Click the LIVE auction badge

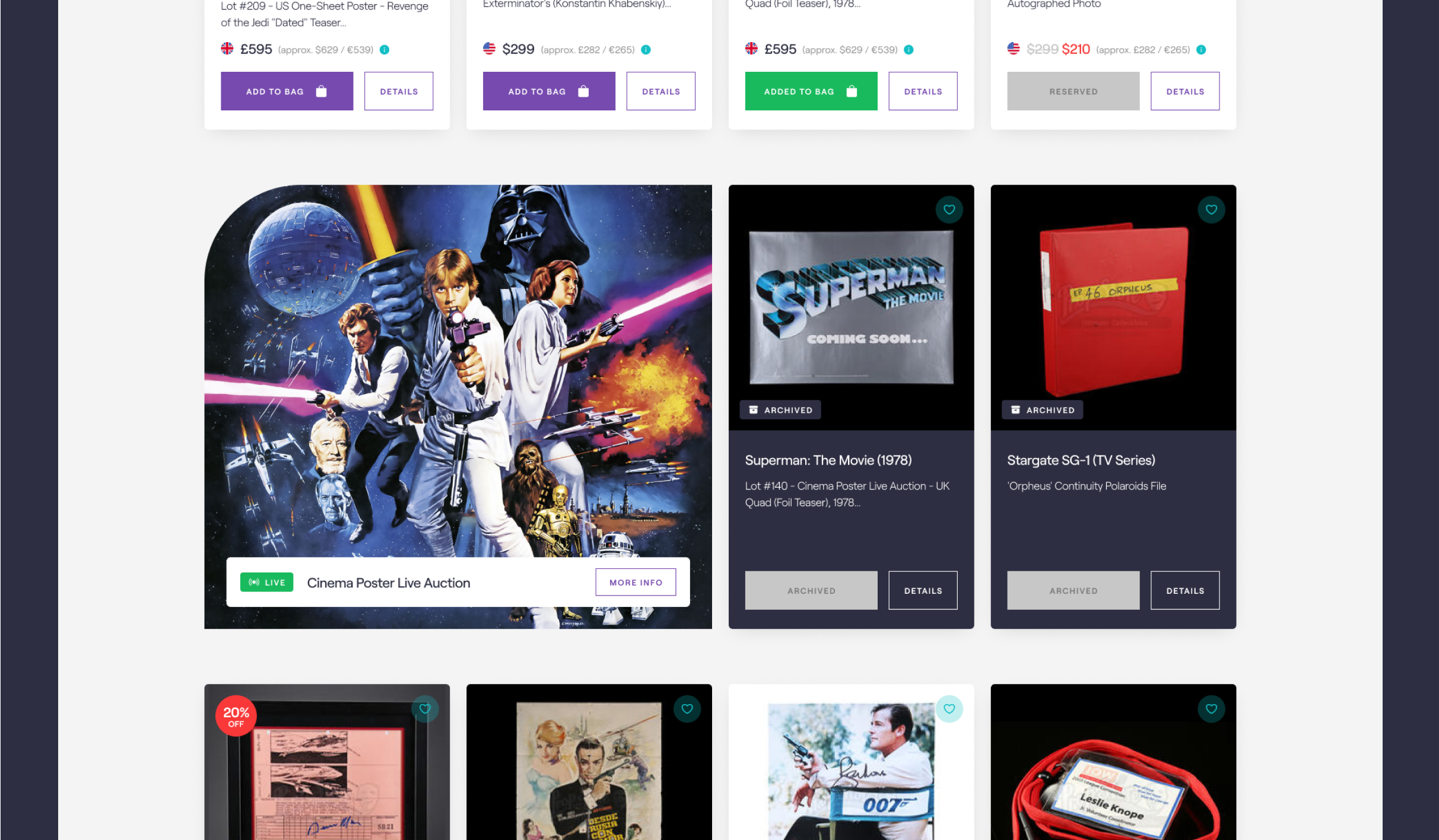pos(266,582)
